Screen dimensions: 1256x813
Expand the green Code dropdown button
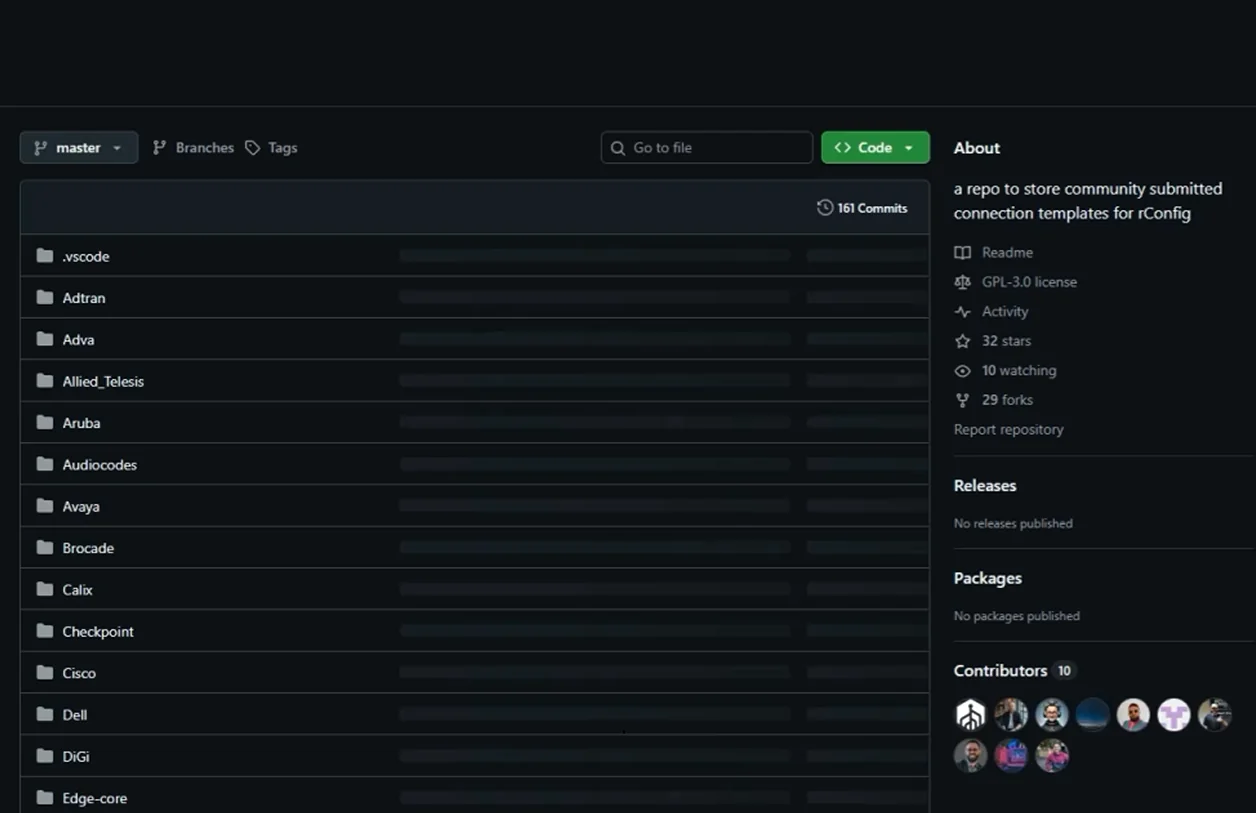[875, 147]
